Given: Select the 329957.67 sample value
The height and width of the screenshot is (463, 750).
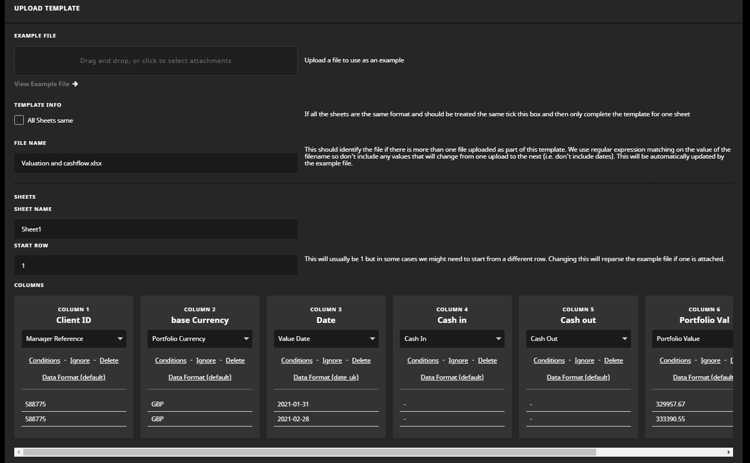Looking at the screenshot, I should tap(670, 404).
